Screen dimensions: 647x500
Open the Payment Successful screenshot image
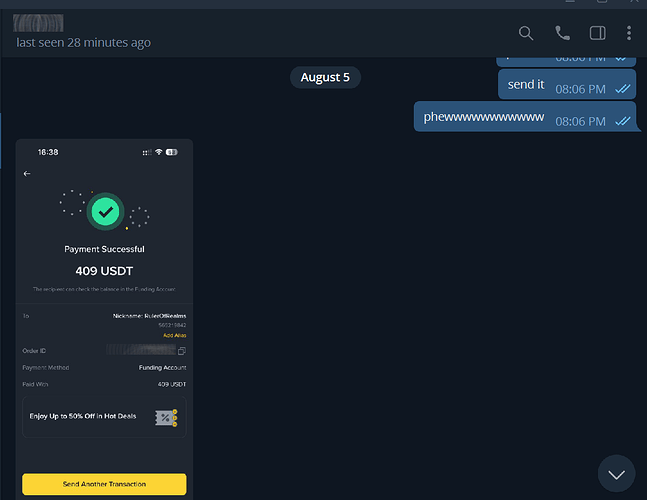point(104,318)
